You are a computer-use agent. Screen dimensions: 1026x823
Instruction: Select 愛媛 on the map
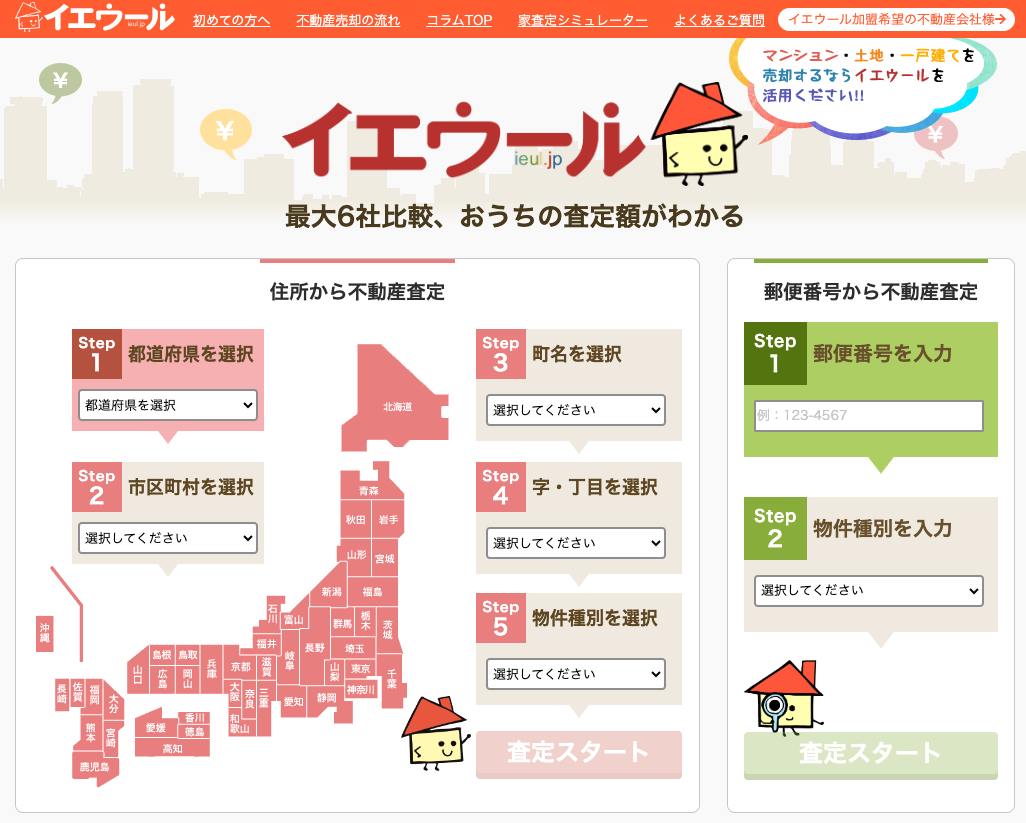[x=156, y=727]
